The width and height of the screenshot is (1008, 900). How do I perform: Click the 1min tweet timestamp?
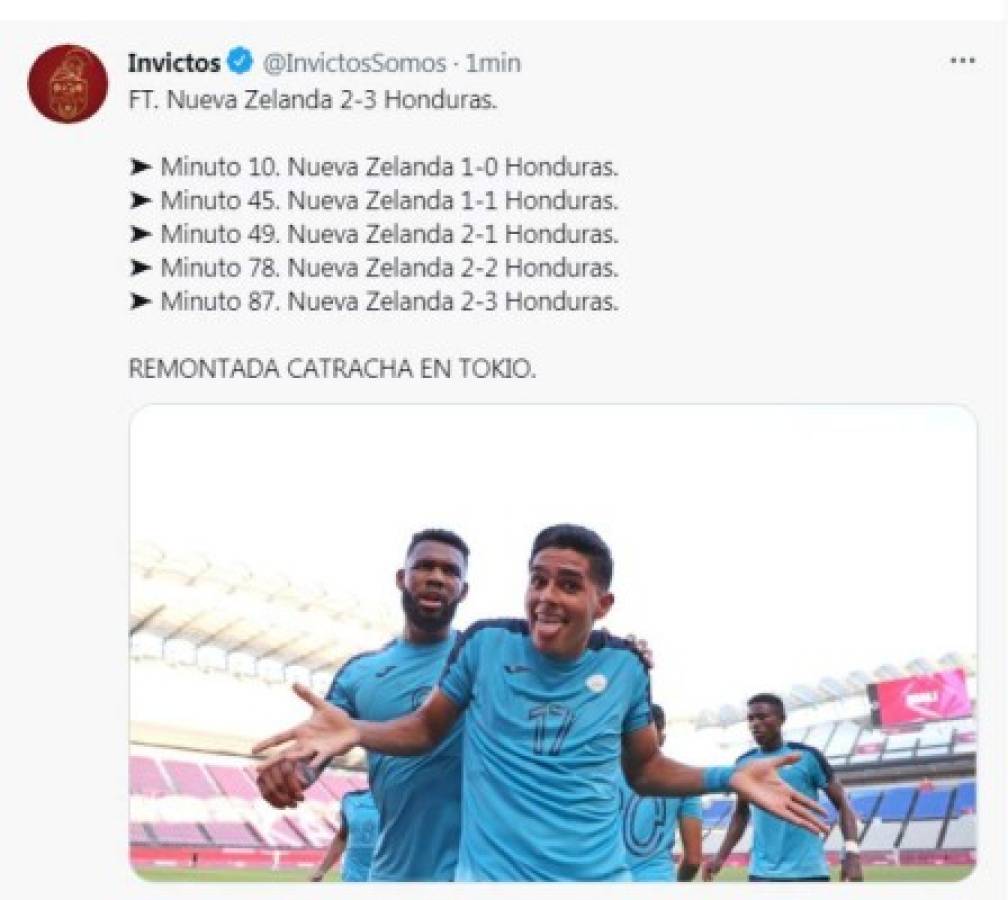[x=493, y=63]
